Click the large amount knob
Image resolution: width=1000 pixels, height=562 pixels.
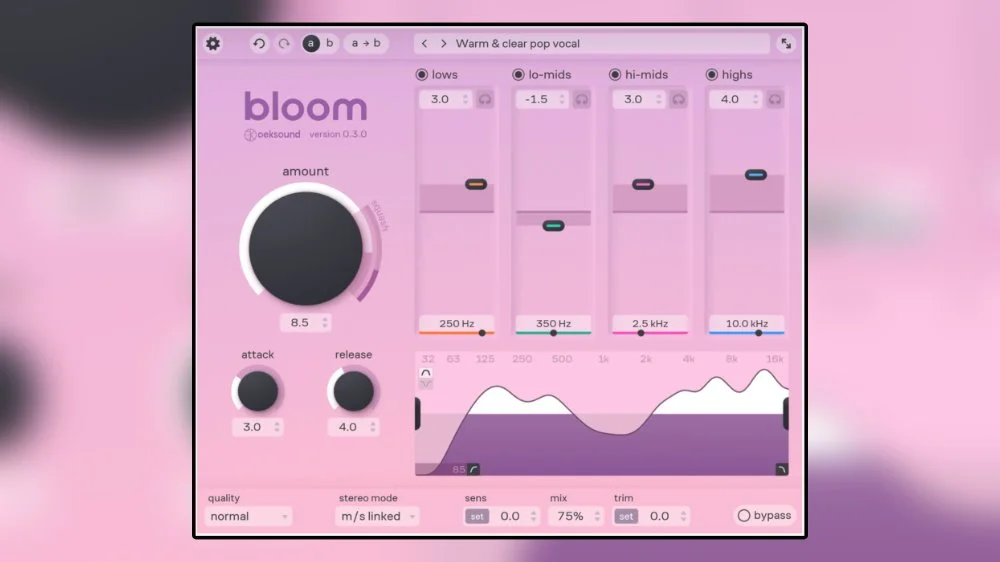click(x=305, y=248)
